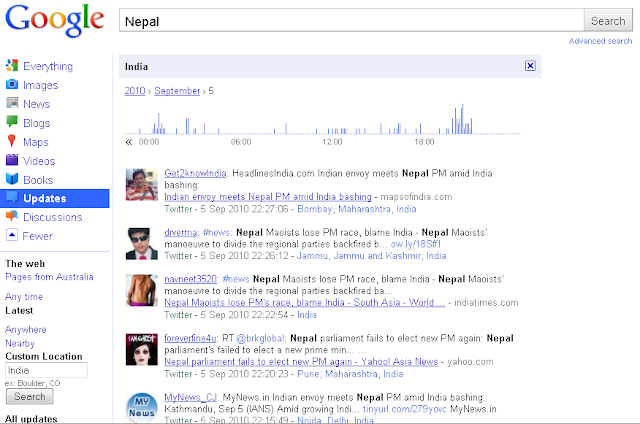The width and height of the screenshot is (640, 424).
Task: Switch to News results
Action: pyautogui.click(x=36, y=104)
